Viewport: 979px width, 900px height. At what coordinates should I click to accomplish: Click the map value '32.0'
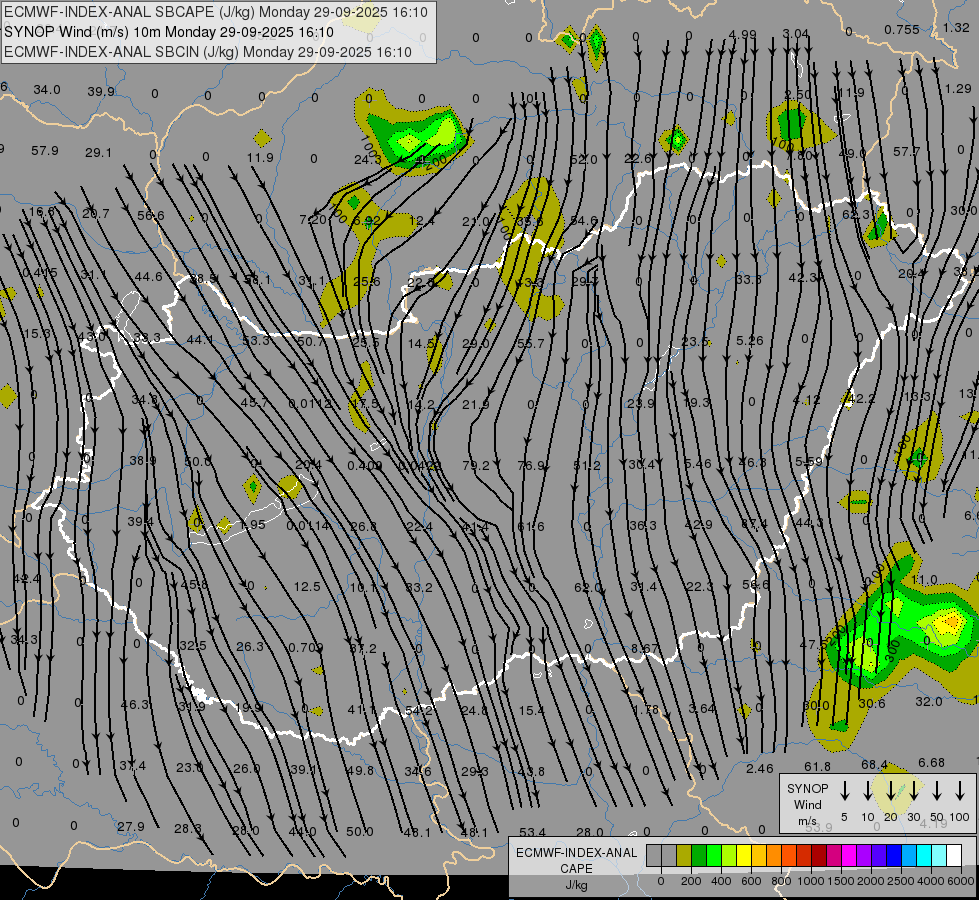(928, 701)
